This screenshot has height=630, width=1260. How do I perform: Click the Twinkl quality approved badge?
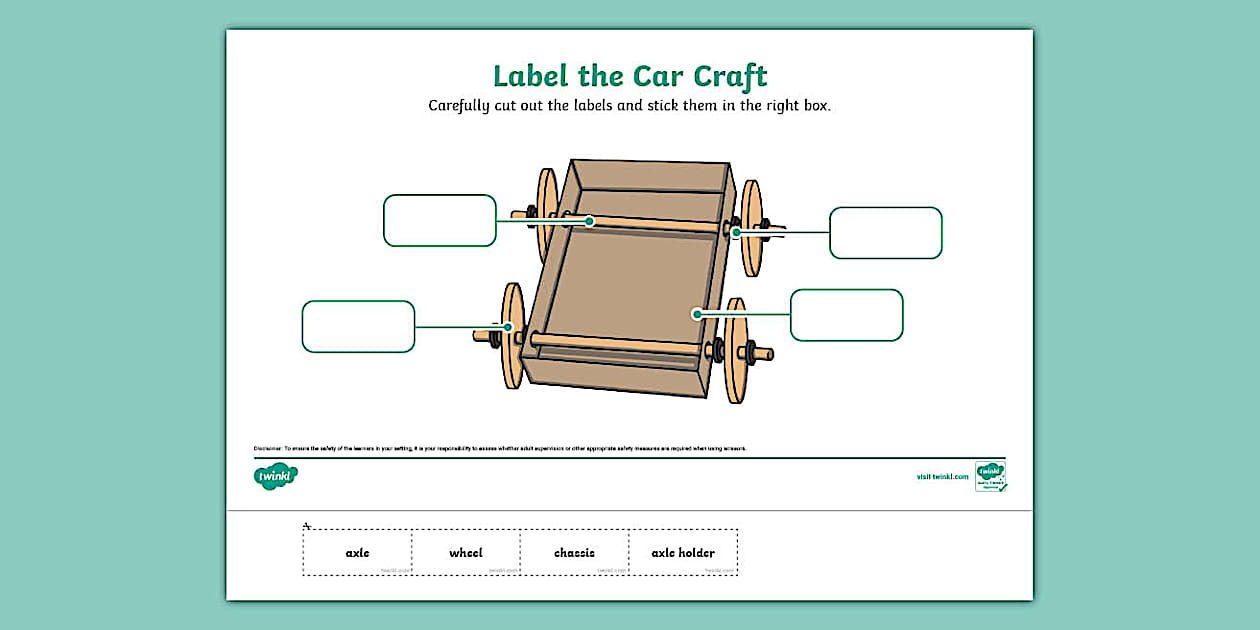[x=990, y=477]
